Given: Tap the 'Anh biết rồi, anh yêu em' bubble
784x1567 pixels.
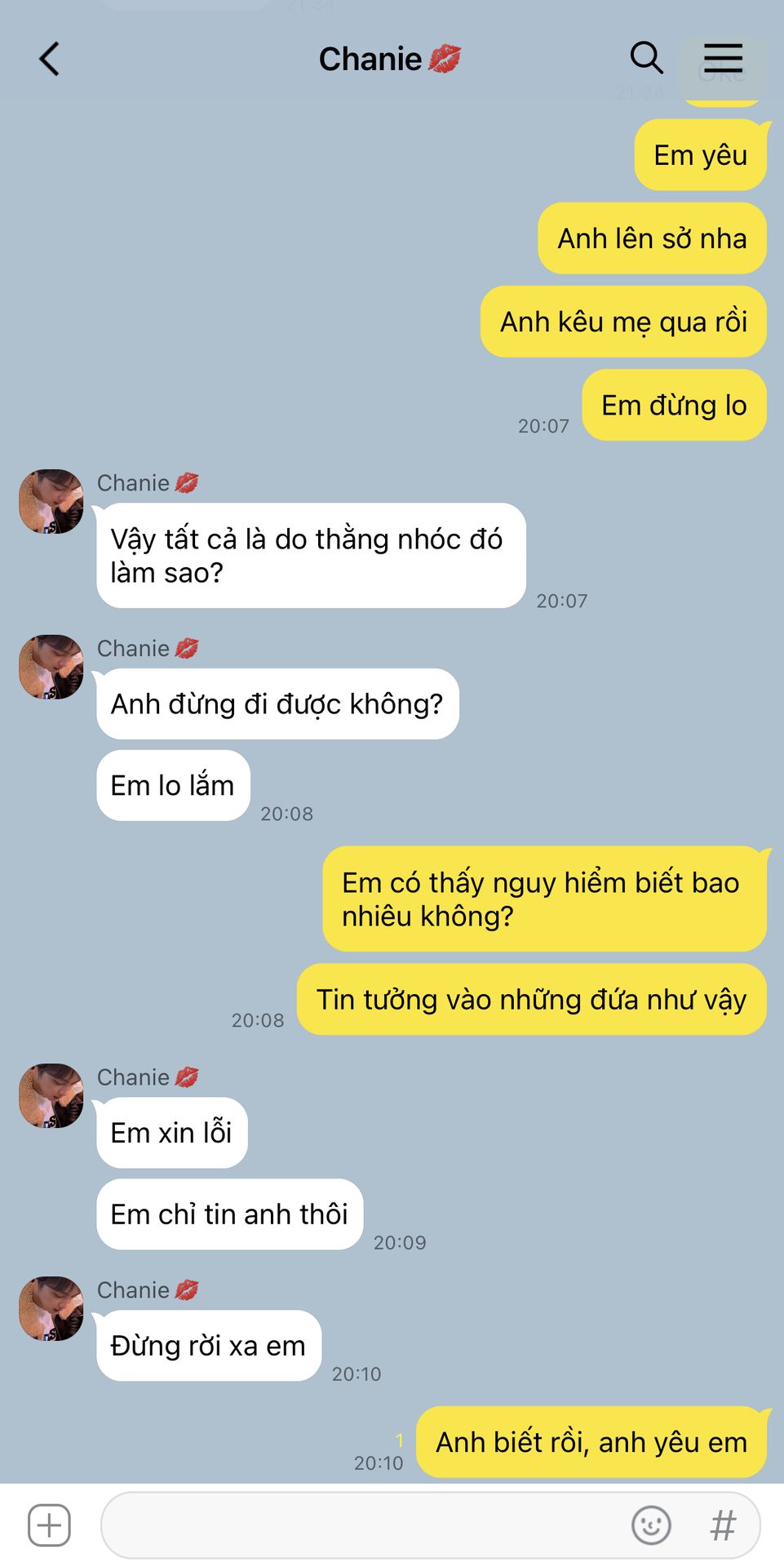Looking at the screenshot, I should point(591,1441).
